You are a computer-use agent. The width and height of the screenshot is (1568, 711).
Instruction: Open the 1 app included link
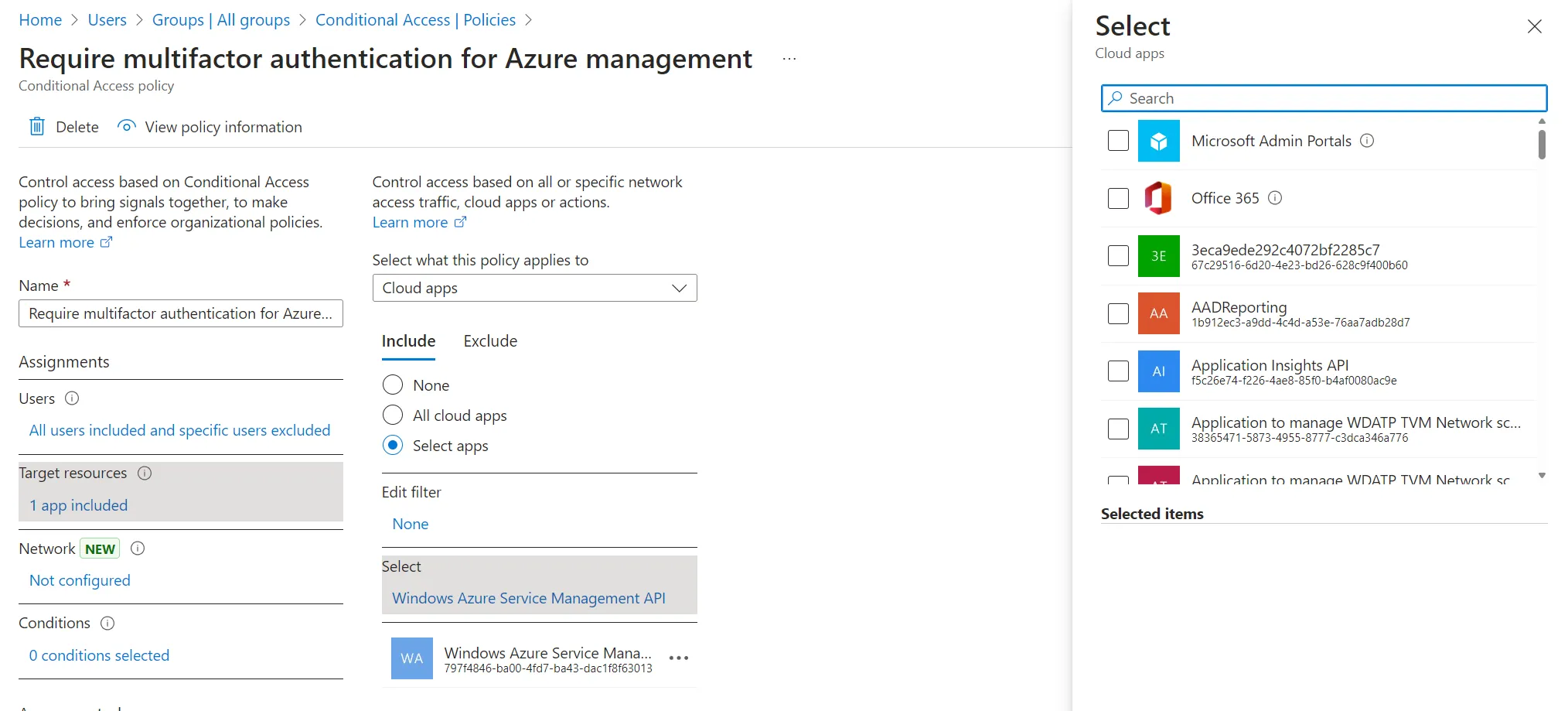click(x=78, y=505)
